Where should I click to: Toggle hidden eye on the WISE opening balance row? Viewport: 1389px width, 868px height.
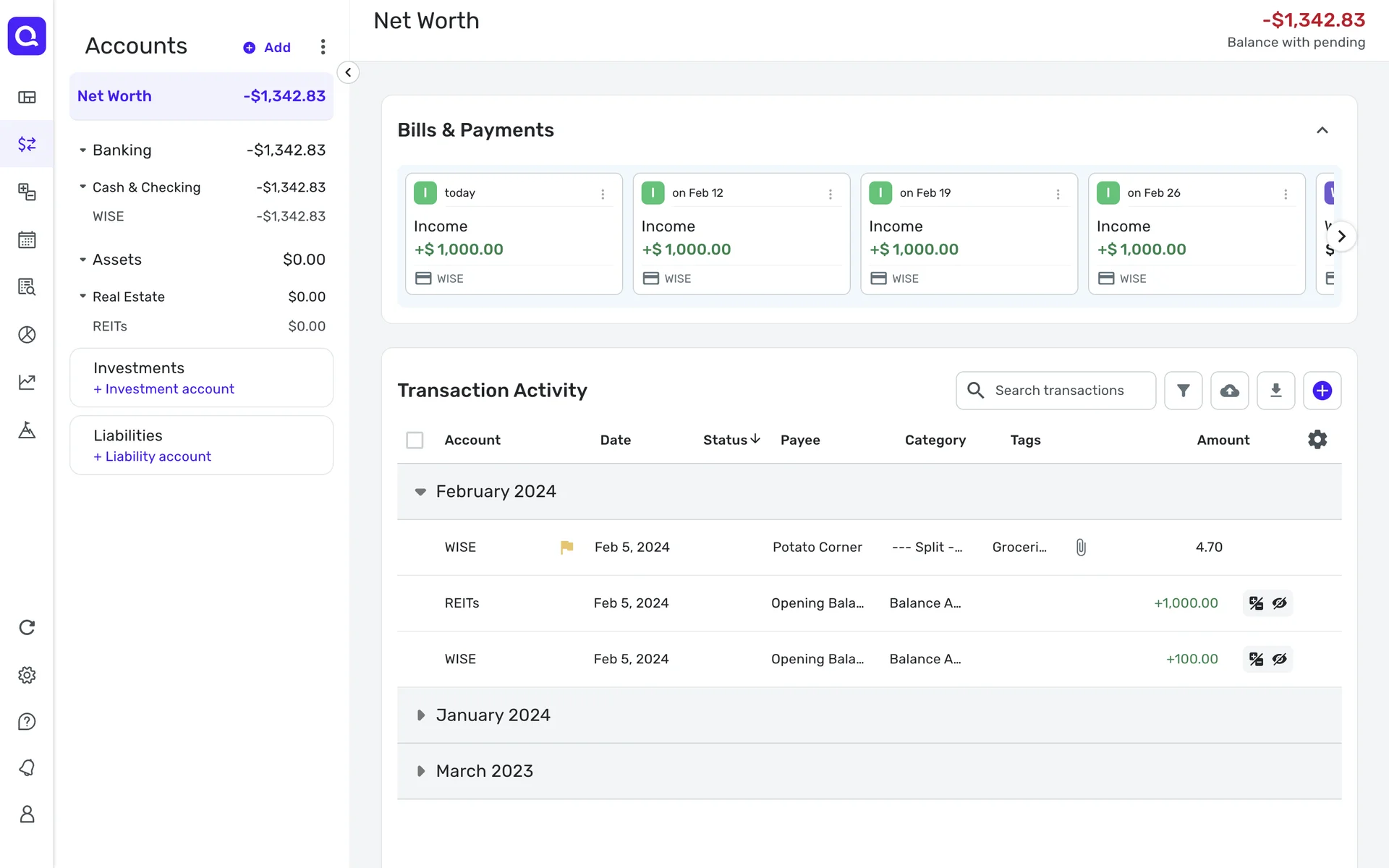[x=1280, y=659]
